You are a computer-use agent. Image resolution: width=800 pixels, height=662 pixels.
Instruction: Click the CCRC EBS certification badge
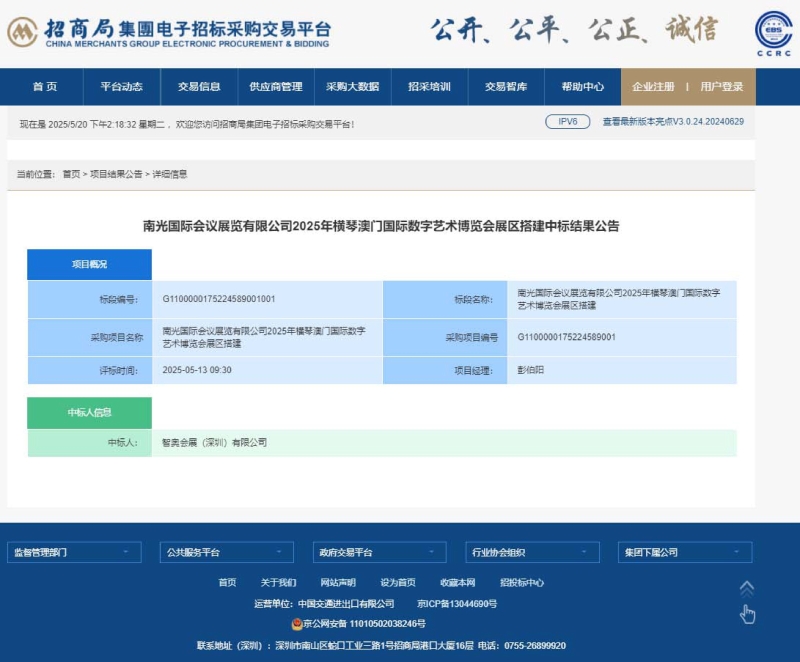tap(773, 33)
